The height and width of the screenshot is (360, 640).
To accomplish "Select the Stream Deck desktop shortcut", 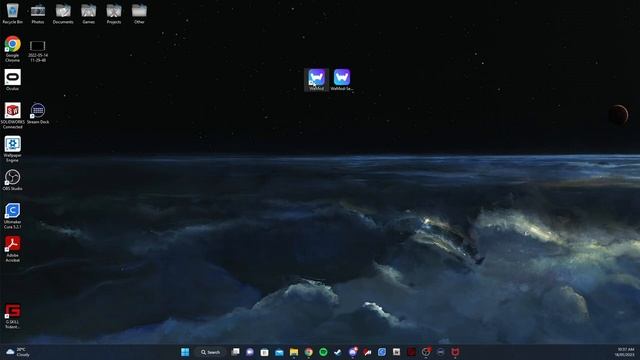I will (x=38, y=113).
